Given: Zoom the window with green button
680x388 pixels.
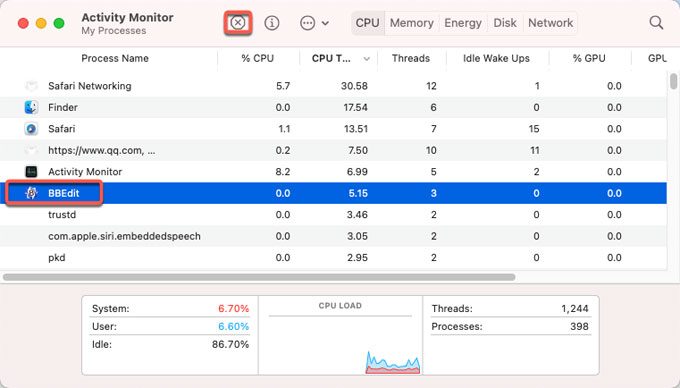Looking at the screenshot, I should click(59, 23).
